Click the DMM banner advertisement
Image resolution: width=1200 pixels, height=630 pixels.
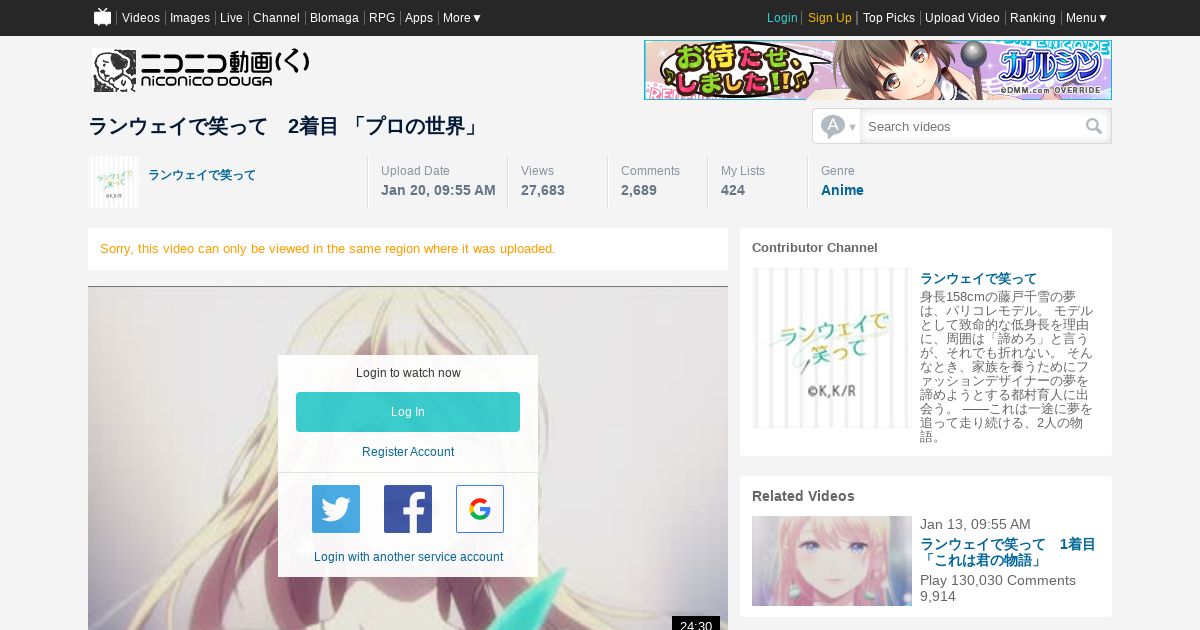(x=878, y=70)
